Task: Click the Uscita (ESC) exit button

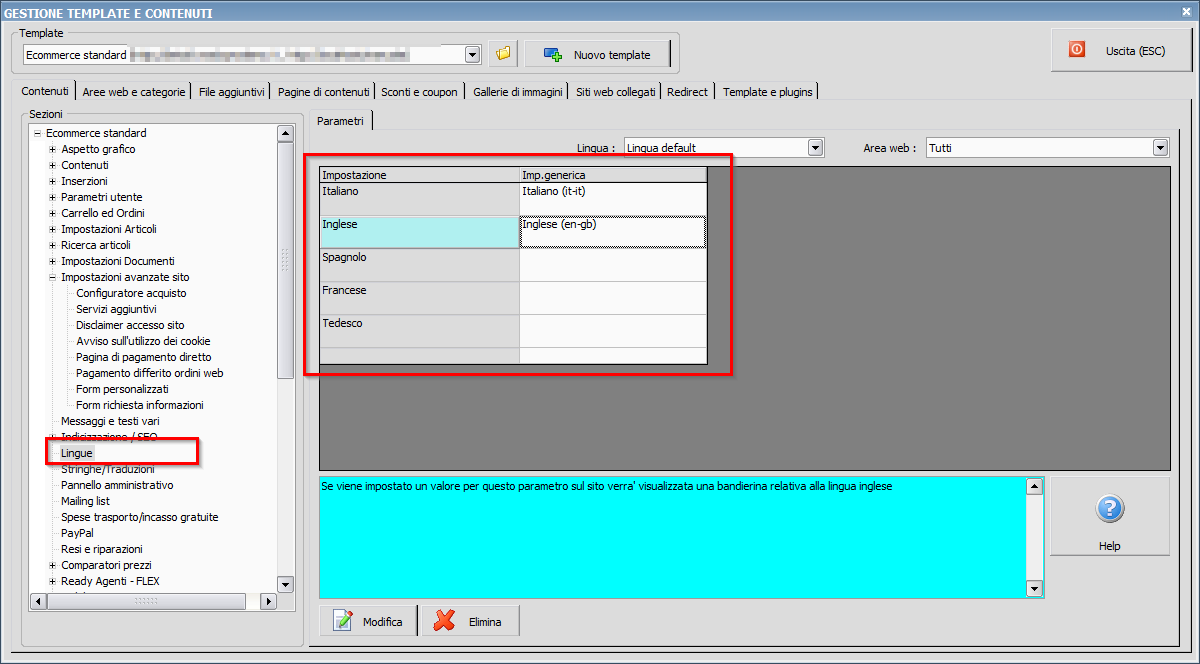Action: [1120, 50]
